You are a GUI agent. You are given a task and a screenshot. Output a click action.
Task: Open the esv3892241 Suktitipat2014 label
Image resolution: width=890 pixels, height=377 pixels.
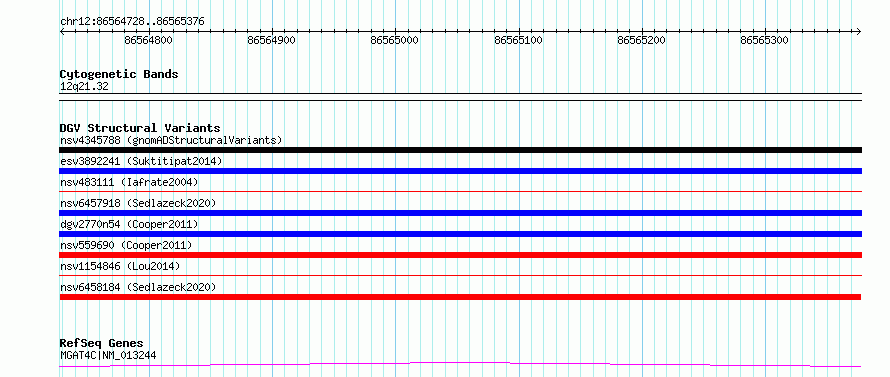coord(141,161)
